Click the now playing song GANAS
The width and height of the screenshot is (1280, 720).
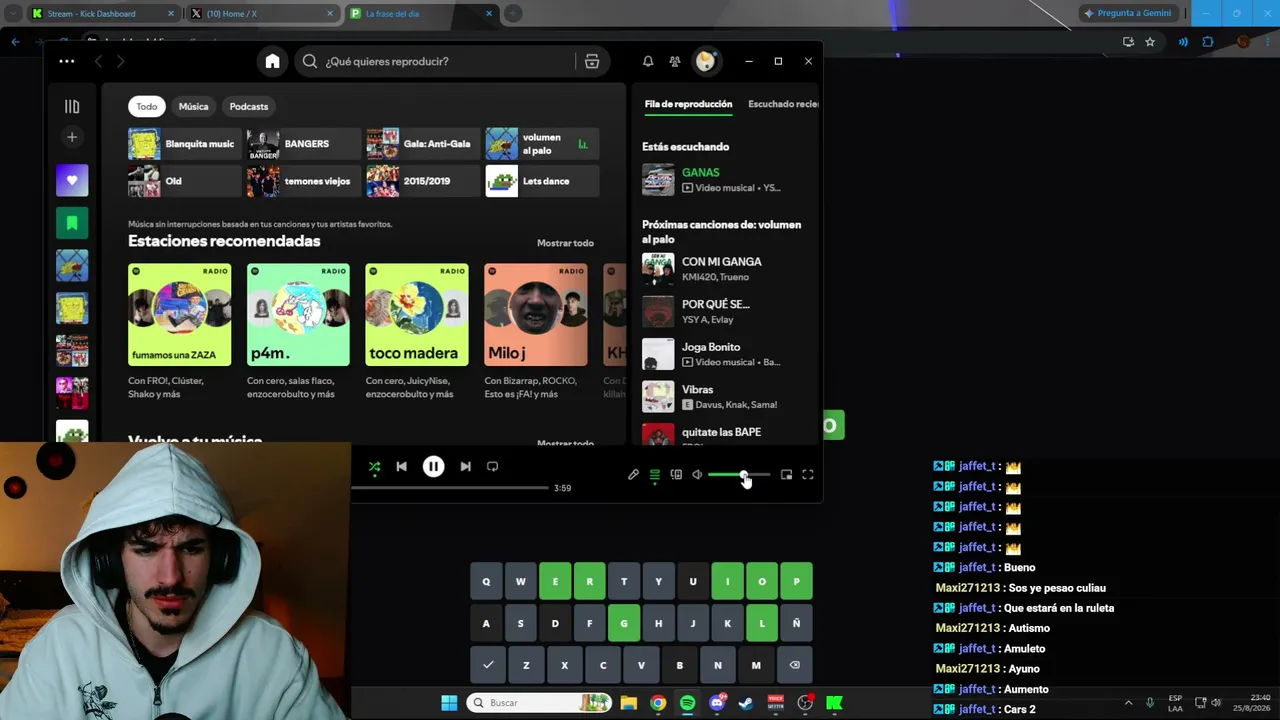tap(700, 172)
